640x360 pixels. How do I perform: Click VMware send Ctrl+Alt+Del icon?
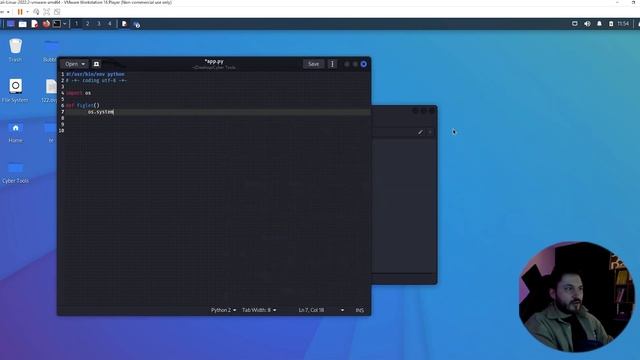[36, 12]
